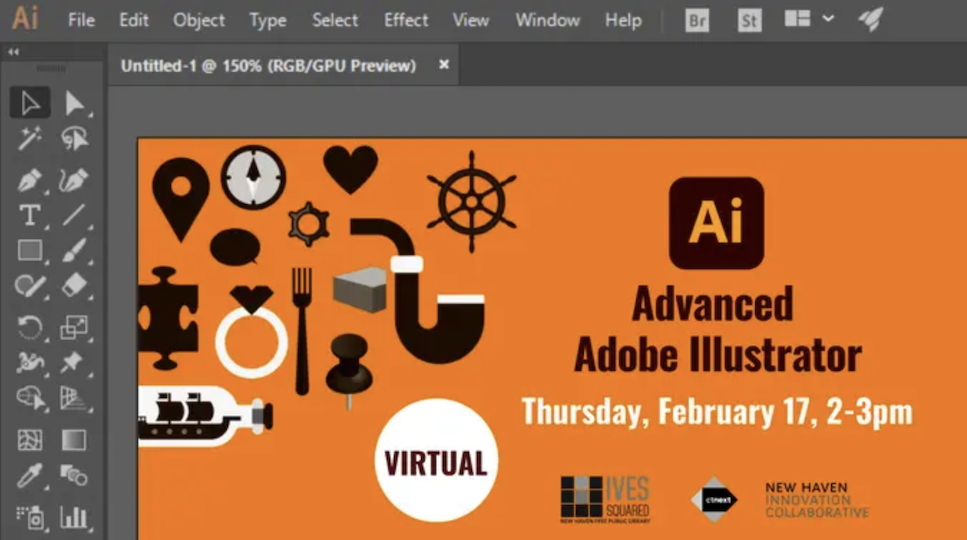Viewport: 967px width, 540px height.
Task: Select the Eyedropper tool
Action: (x=30, y=475)
